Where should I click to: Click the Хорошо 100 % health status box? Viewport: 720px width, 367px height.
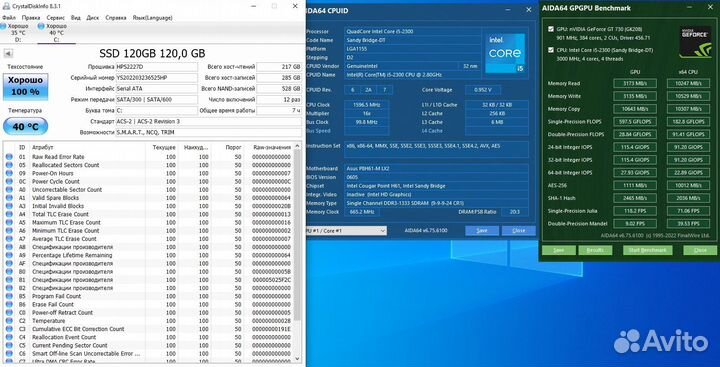pos(25,86)
